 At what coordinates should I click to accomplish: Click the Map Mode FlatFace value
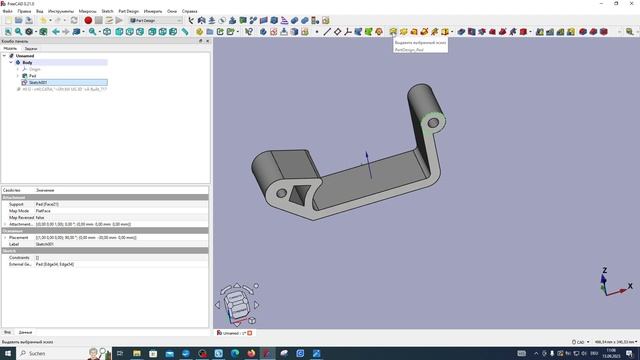tap(121, 211)
